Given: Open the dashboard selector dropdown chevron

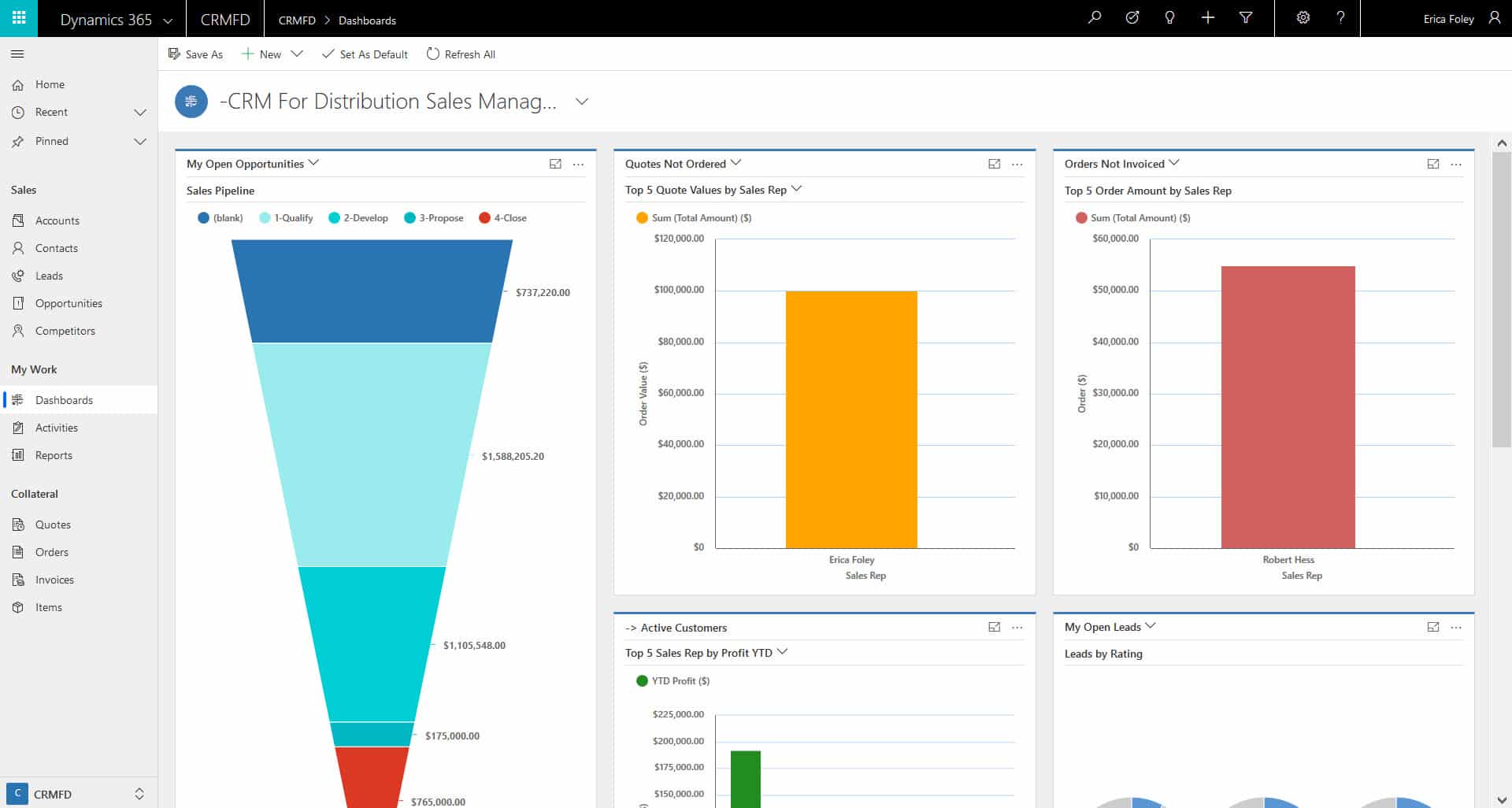Looking at the screenshot, I should click(x=582, y=102).
